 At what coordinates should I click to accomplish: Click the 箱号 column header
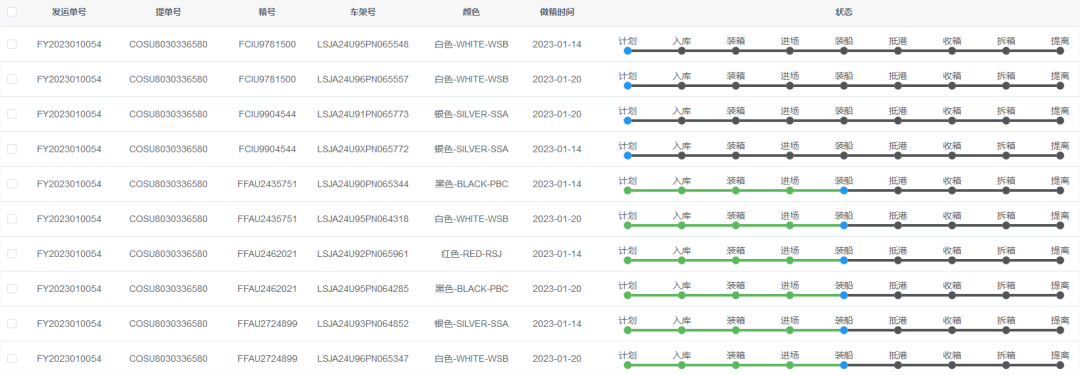(267, 12)
